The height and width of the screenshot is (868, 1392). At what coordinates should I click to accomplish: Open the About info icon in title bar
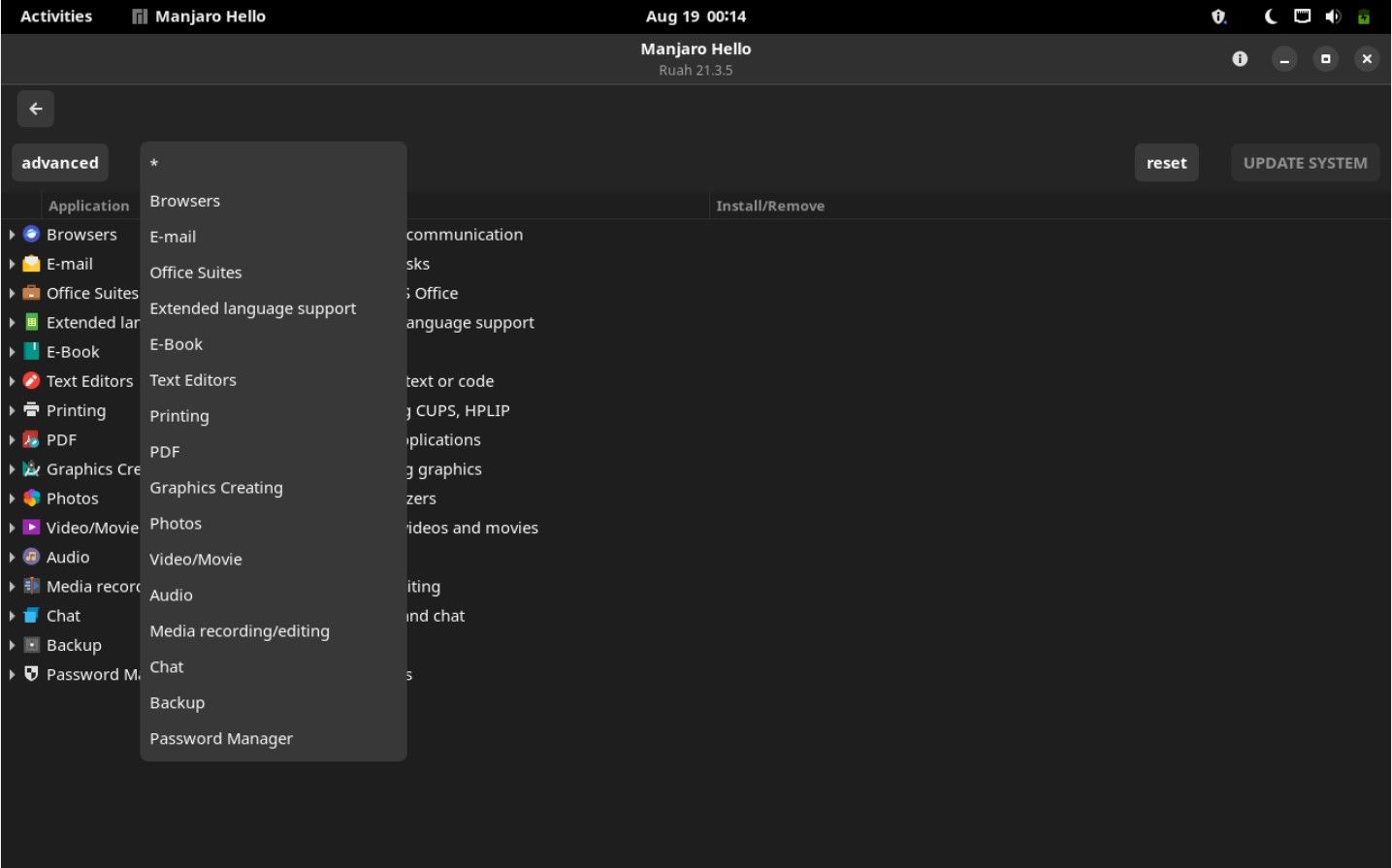pyautogui.click(x=1240, y=59)
